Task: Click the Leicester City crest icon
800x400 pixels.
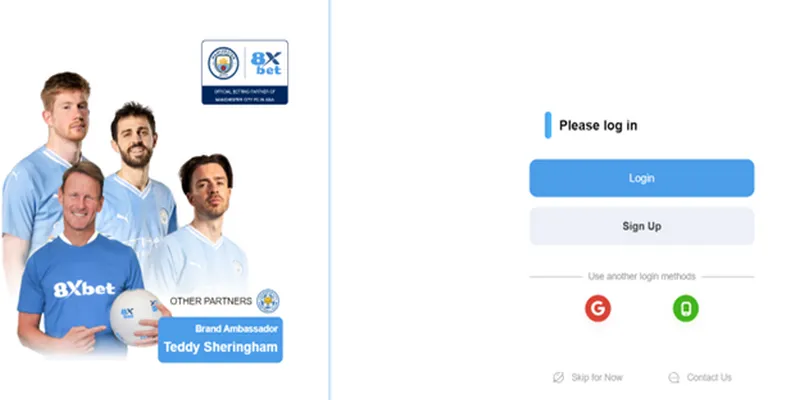Action: coord(268,300)
